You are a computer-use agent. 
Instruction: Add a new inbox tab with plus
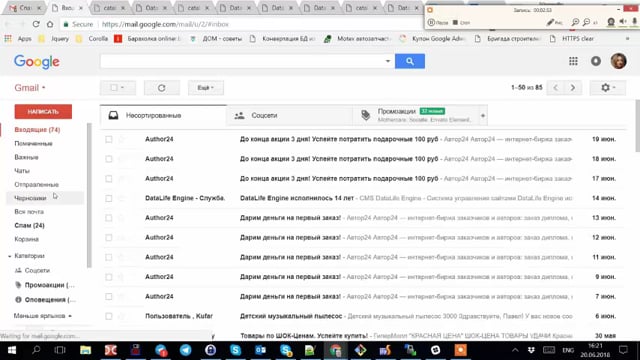[x=483, y=116]
